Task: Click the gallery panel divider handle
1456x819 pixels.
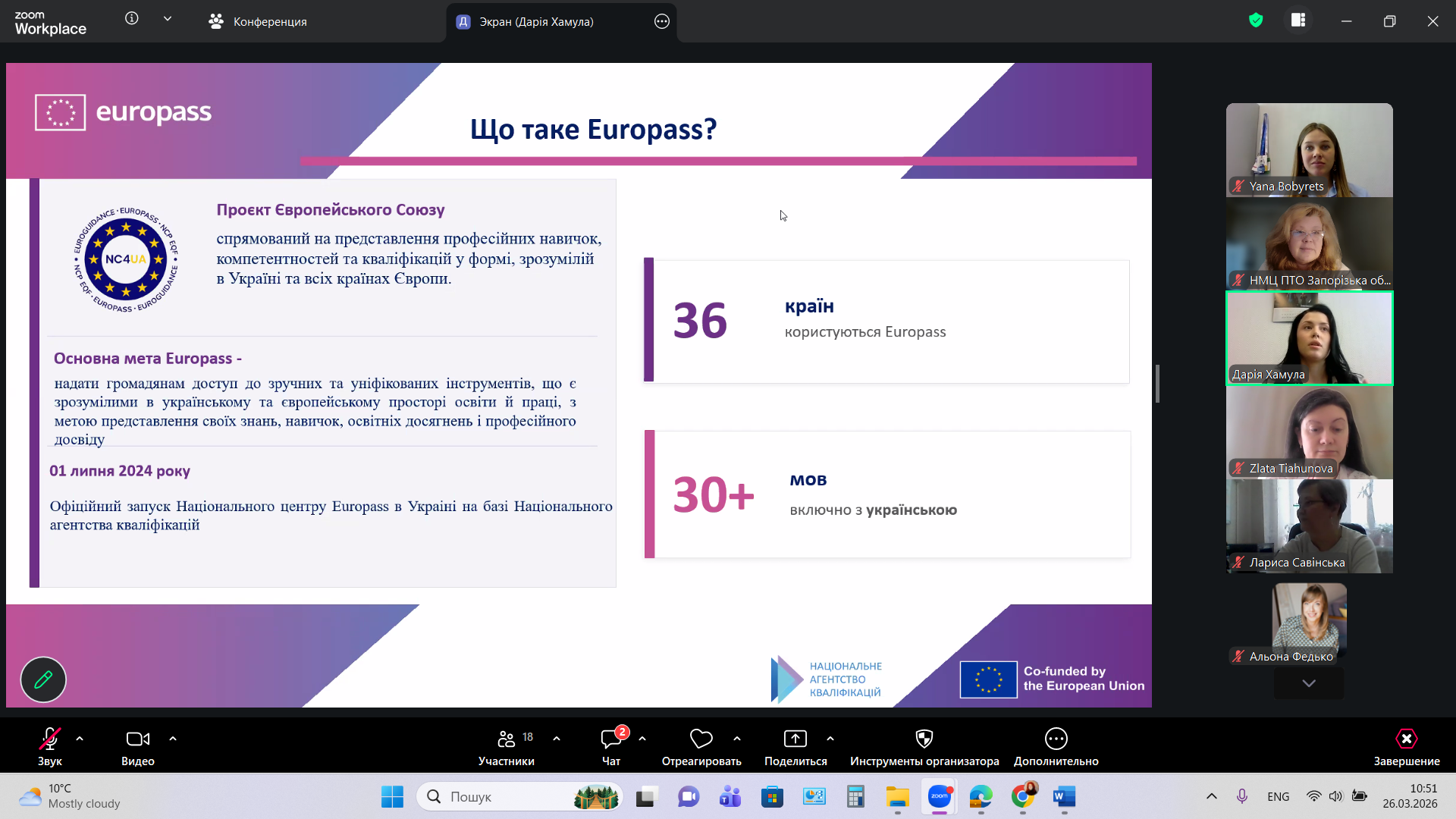Action: click(1157, 384)
